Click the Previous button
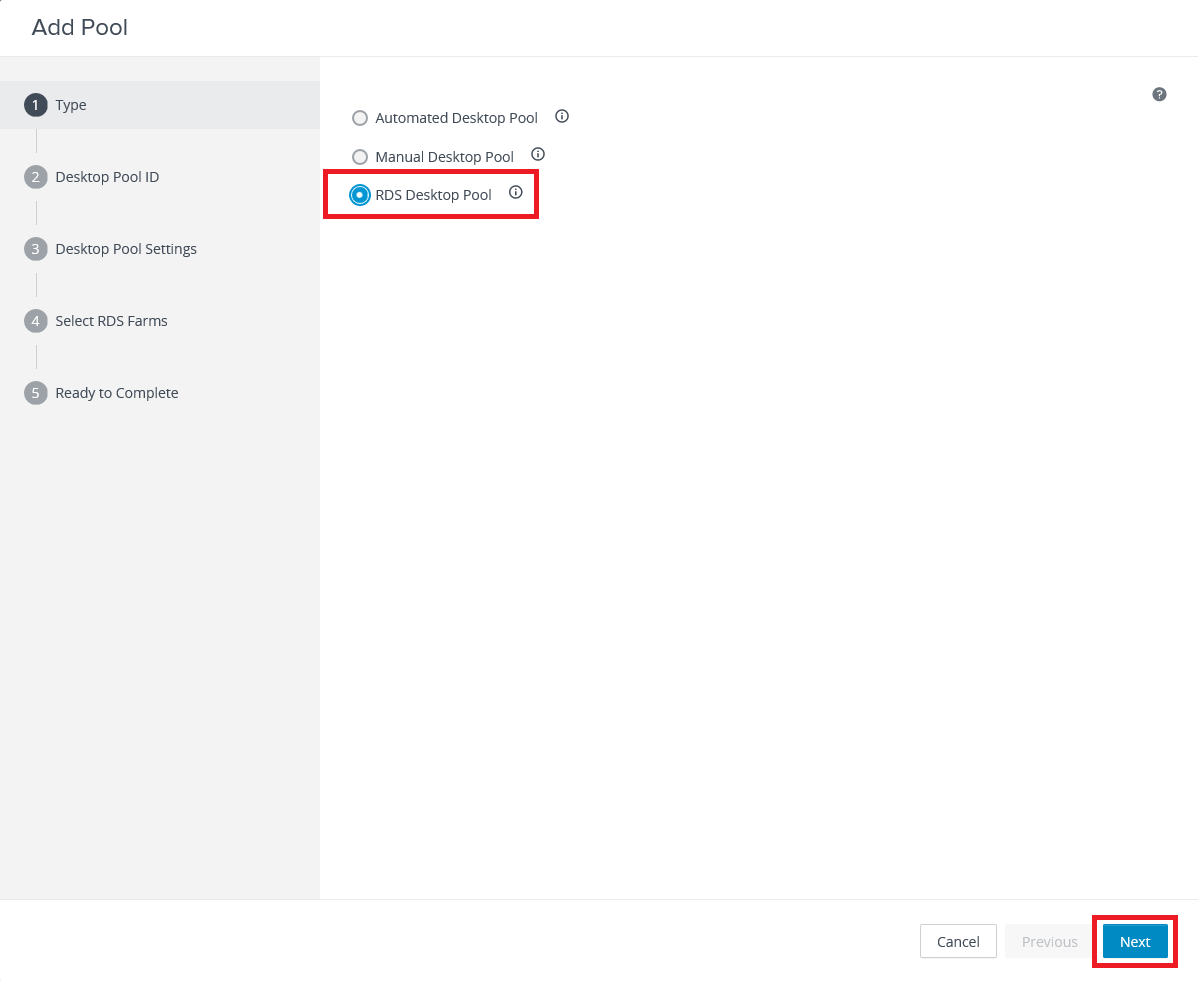1198x981 pixels. [x=1049, y=941]
